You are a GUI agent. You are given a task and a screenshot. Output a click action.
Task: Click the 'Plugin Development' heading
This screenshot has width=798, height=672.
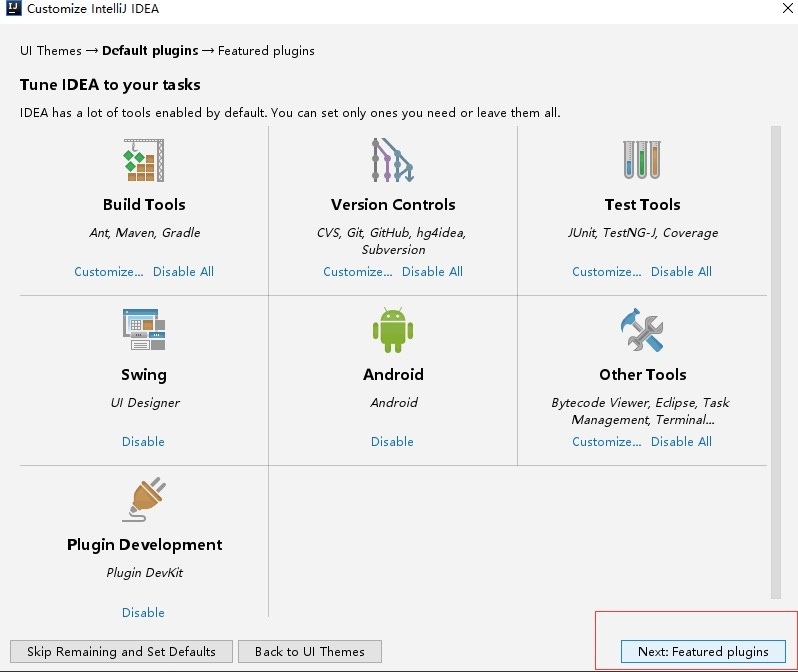145,545
